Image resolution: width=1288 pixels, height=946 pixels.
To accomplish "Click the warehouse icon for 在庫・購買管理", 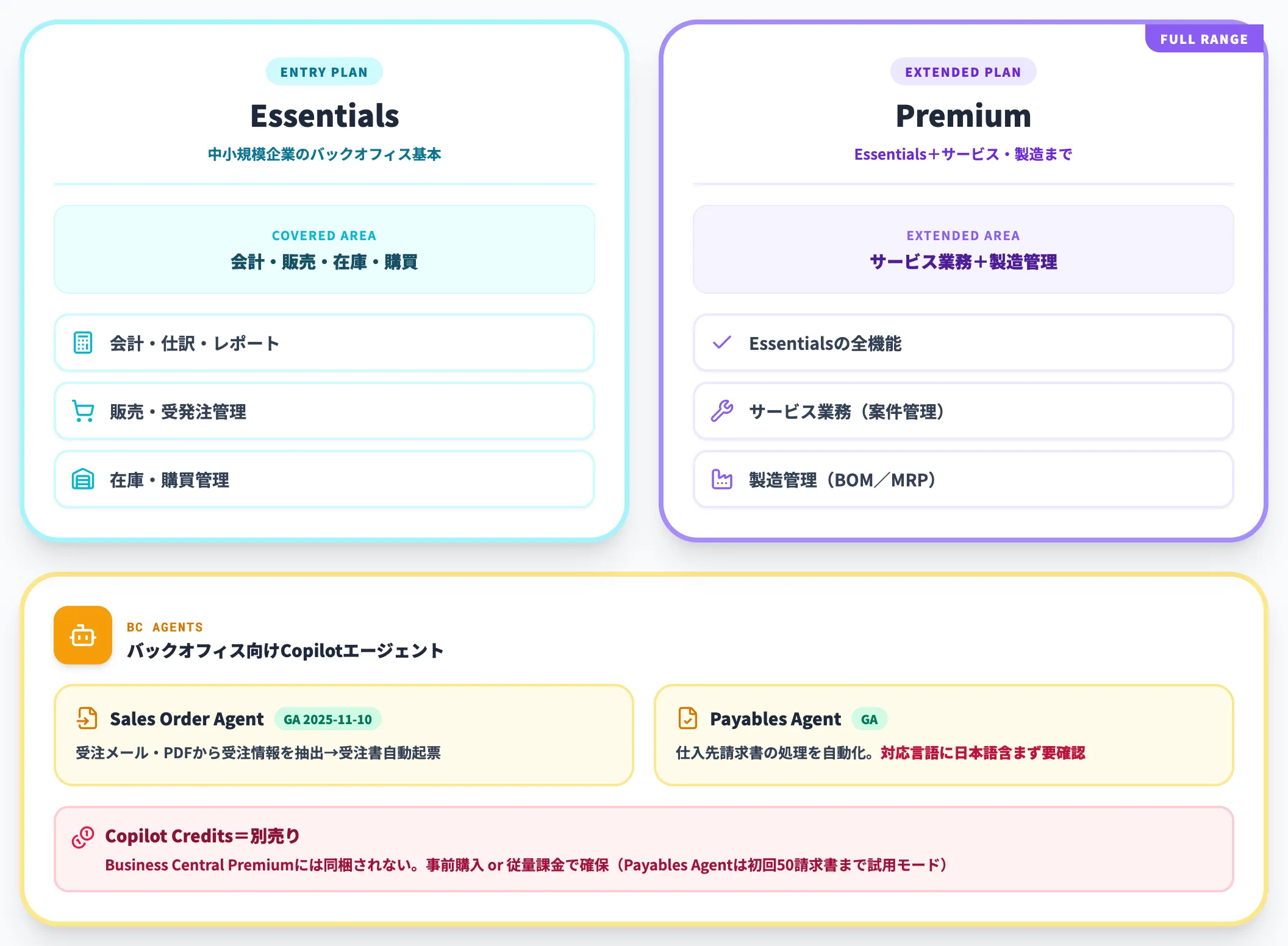I will click(83, 479).
